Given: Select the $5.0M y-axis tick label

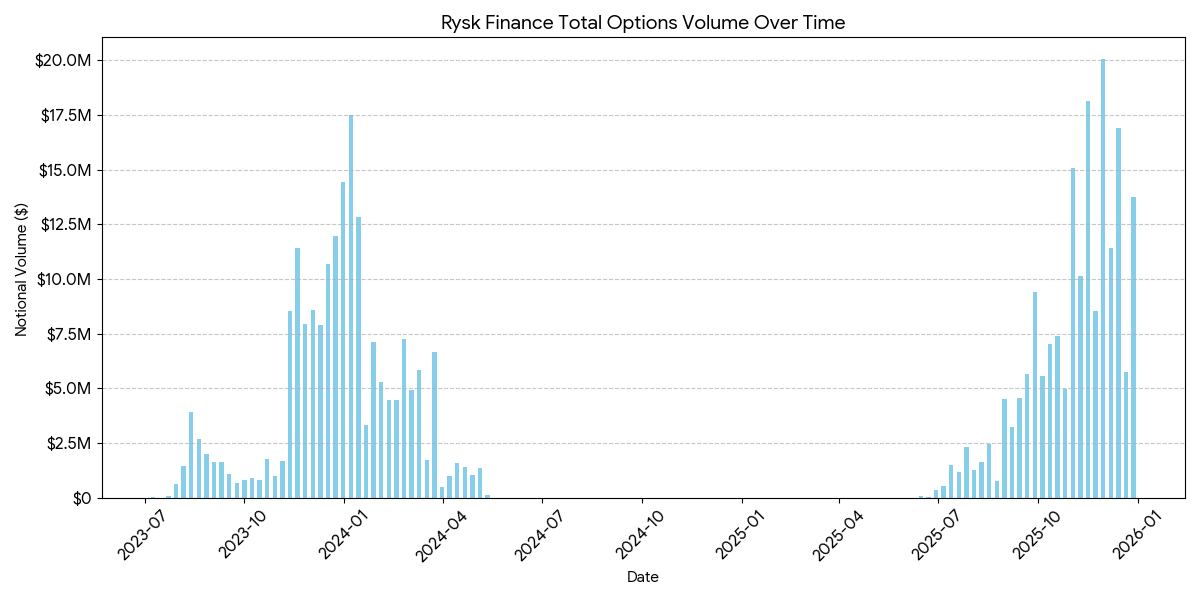Looking at the screenshot, I should 67,388.
